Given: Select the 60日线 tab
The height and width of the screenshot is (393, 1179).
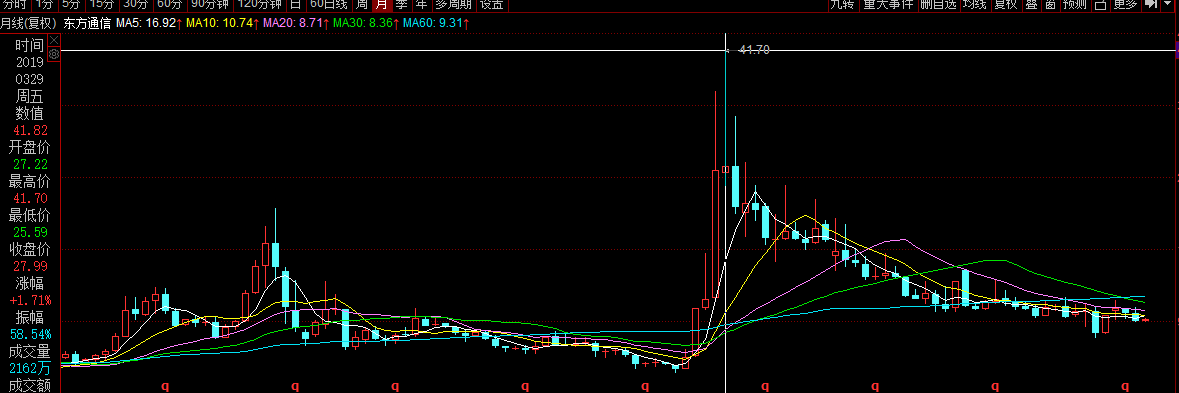Looking at the screenshot, I should click(x=329, y=5).
